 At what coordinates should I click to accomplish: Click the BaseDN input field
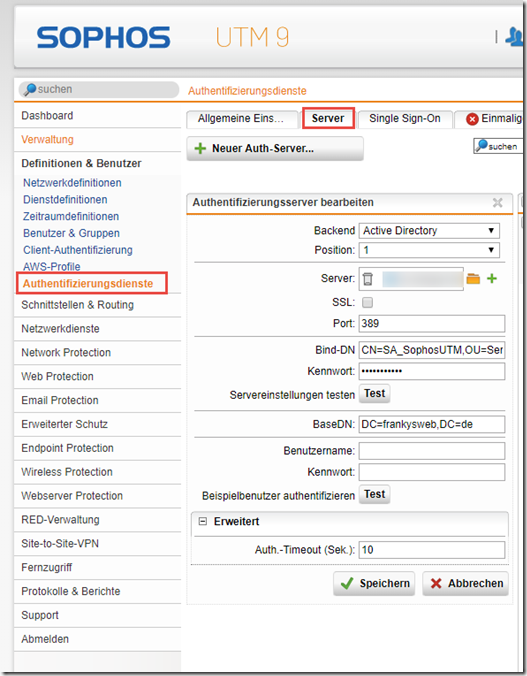[432, 424]
